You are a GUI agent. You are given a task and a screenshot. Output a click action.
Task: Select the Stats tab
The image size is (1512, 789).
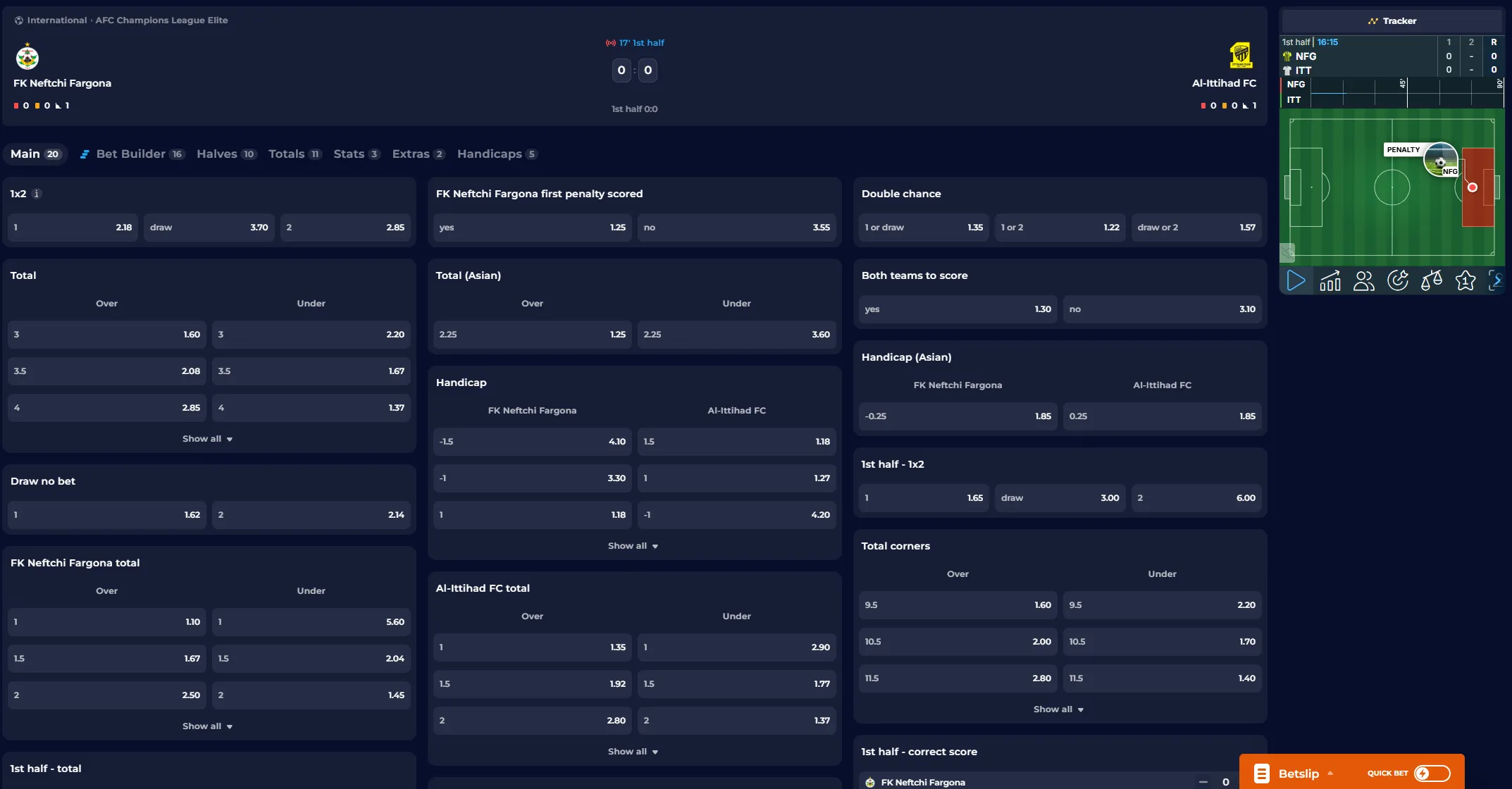[x=357, y=154]
